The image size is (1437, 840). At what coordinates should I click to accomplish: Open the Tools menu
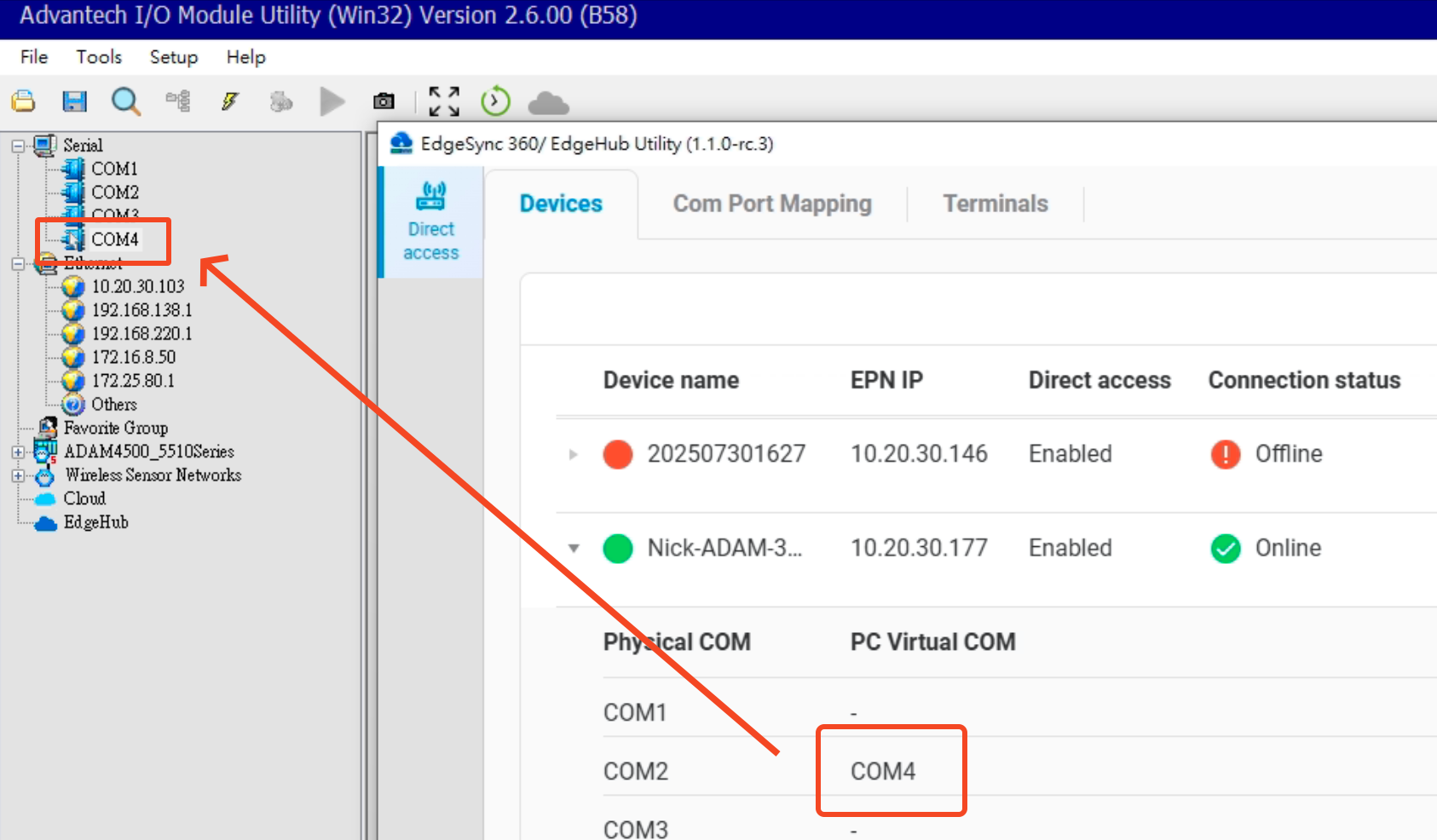[x=98, y=57]
